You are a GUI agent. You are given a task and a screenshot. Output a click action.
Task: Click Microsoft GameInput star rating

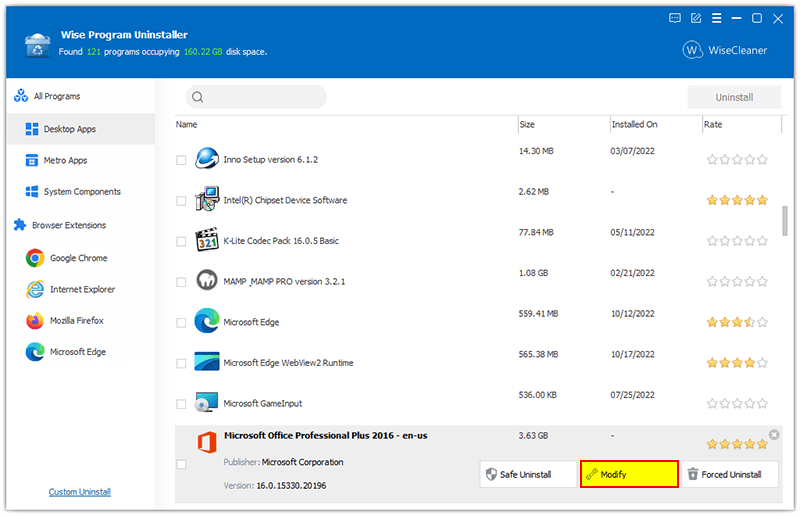coord(737,404)
